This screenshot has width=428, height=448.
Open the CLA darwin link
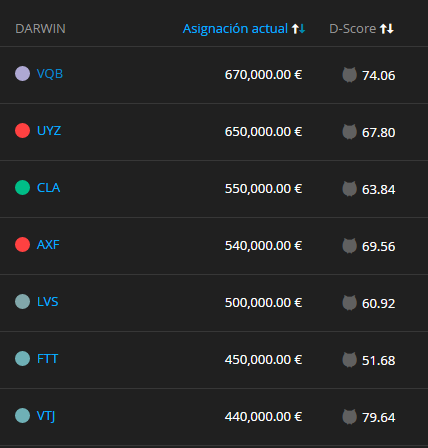pyautogui.click(x=48, y=188)
